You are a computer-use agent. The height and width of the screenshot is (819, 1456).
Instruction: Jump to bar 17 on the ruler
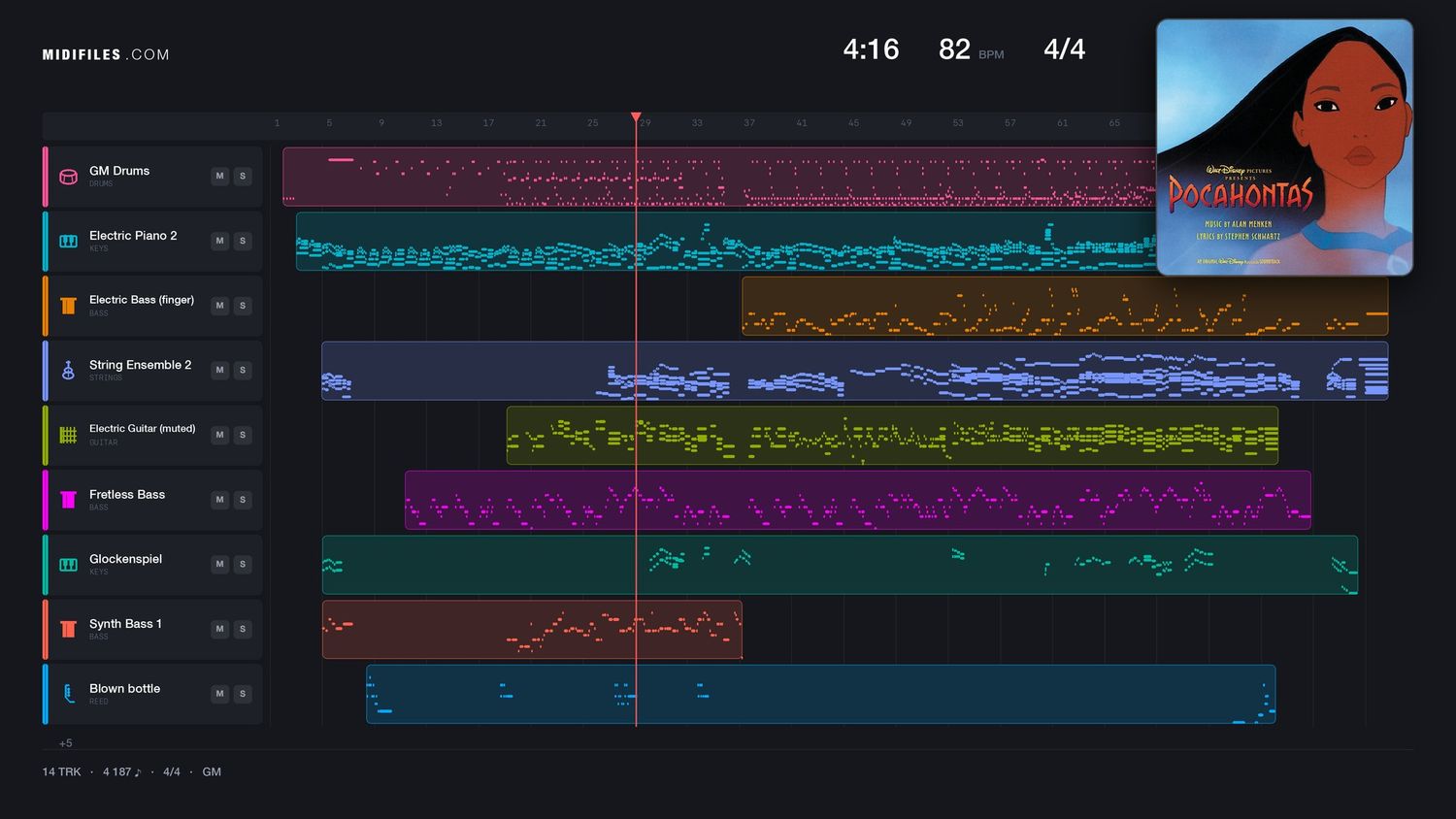point(488,123)
